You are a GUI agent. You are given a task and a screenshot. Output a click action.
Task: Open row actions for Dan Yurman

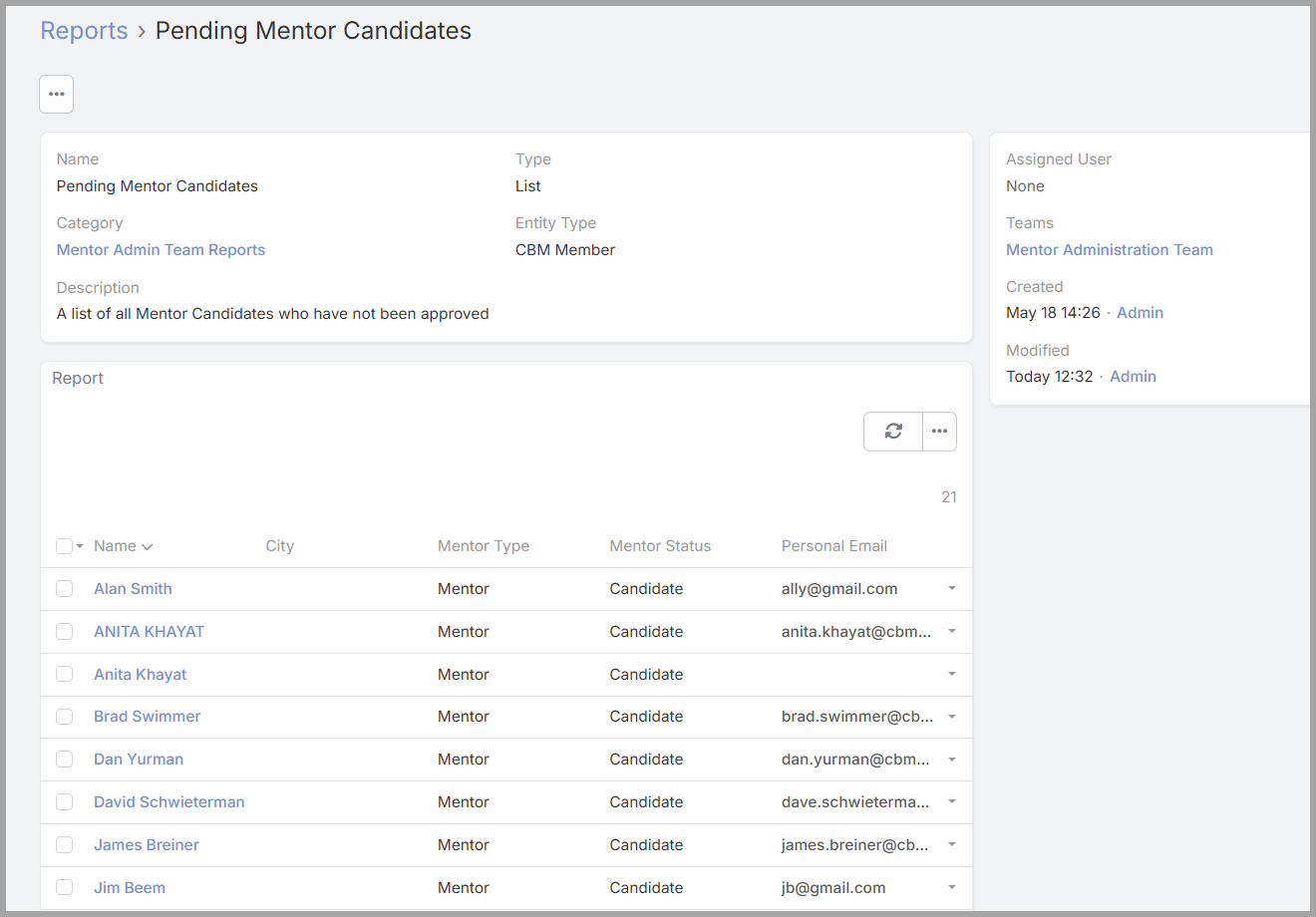tap(952, 760)
